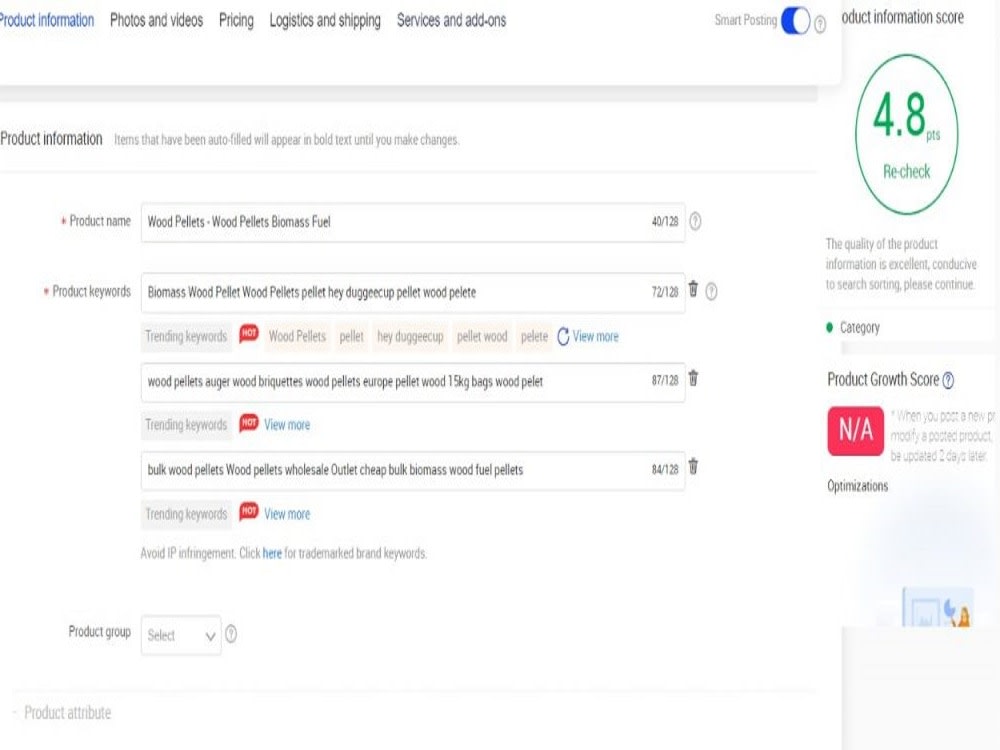Click View more under the second keywords row
1000x750 pixels.
pyautogui.click(x=287, y=425)
